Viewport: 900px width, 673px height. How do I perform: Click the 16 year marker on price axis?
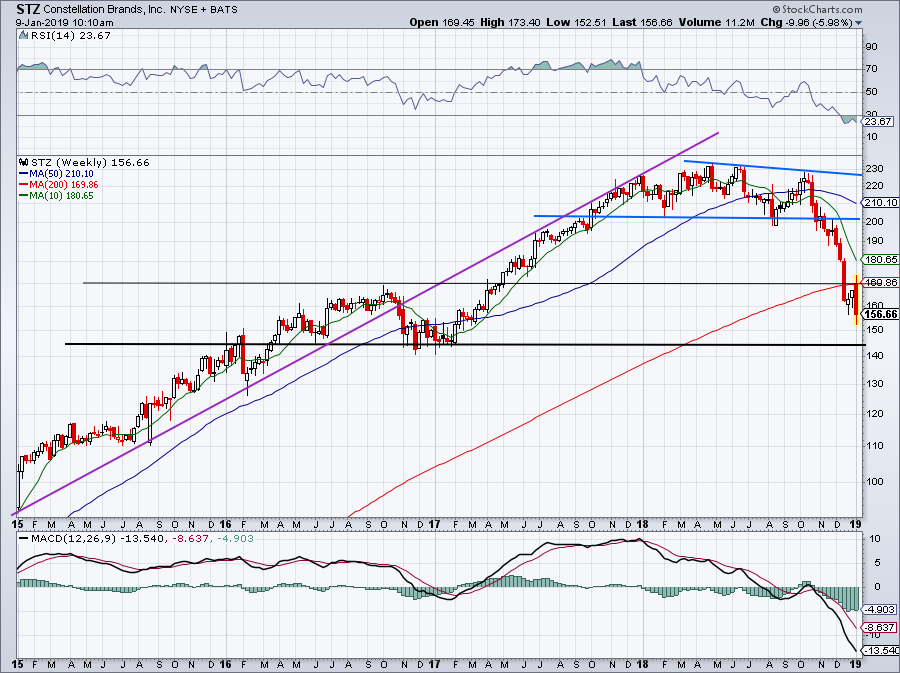coord(226,524)
